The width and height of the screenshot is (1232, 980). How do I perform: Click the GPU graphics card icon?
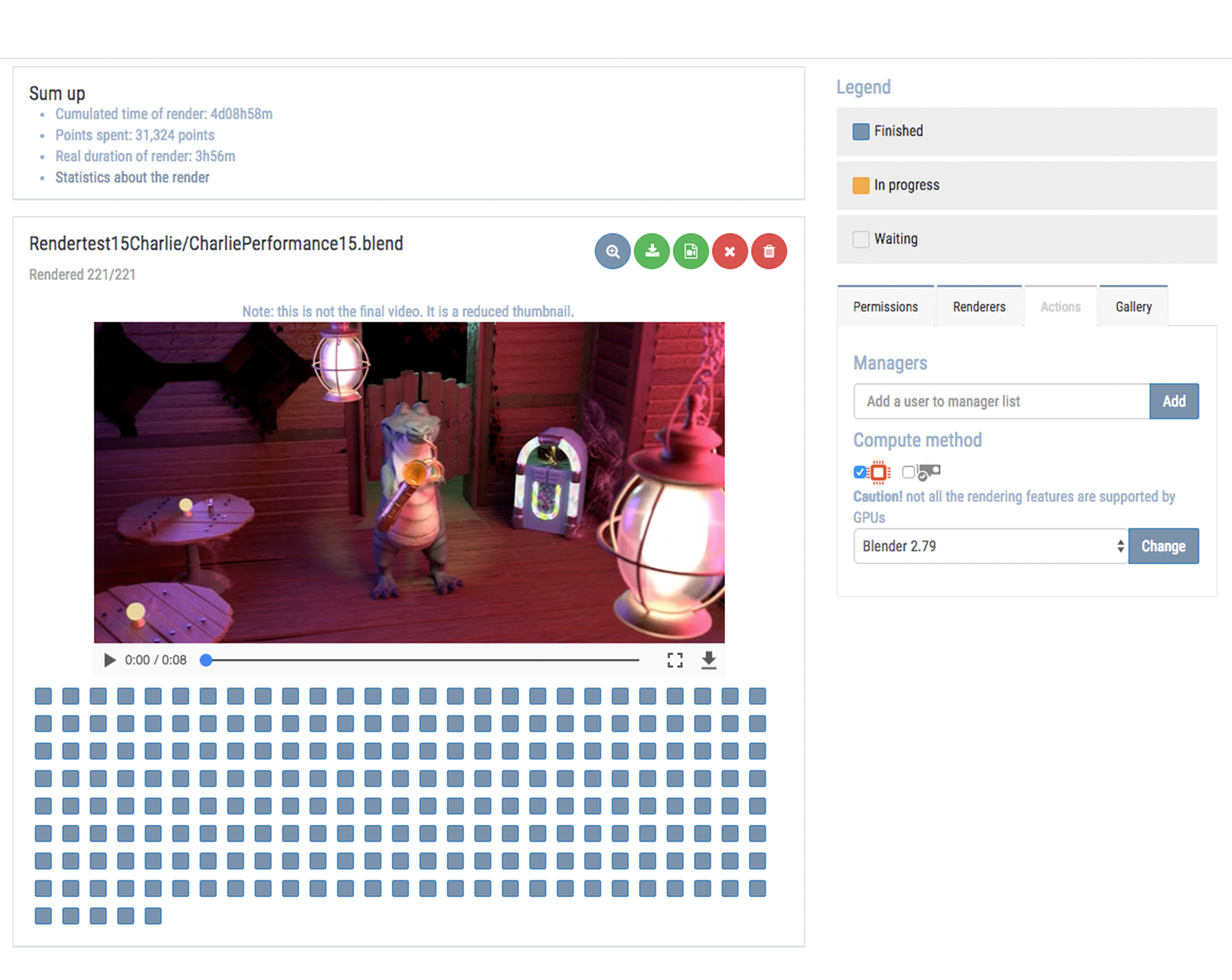[929, 472]
